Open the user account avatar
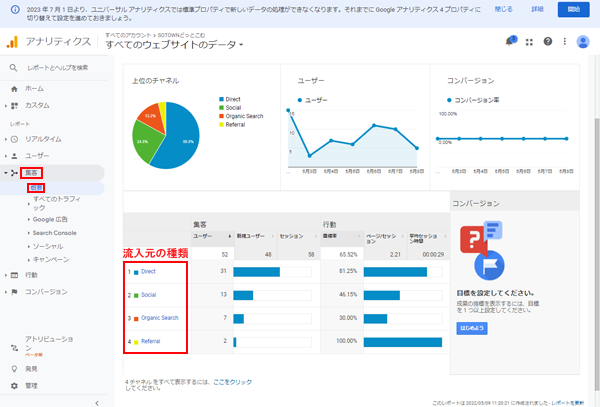Screen dimensions: 600x407 click(x=583, y=42)
